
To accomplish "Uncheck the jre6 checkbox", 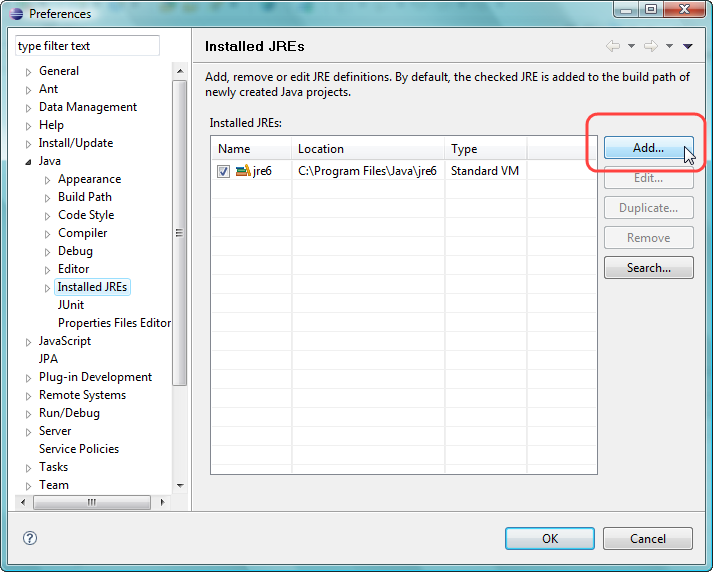I will 224,171.
